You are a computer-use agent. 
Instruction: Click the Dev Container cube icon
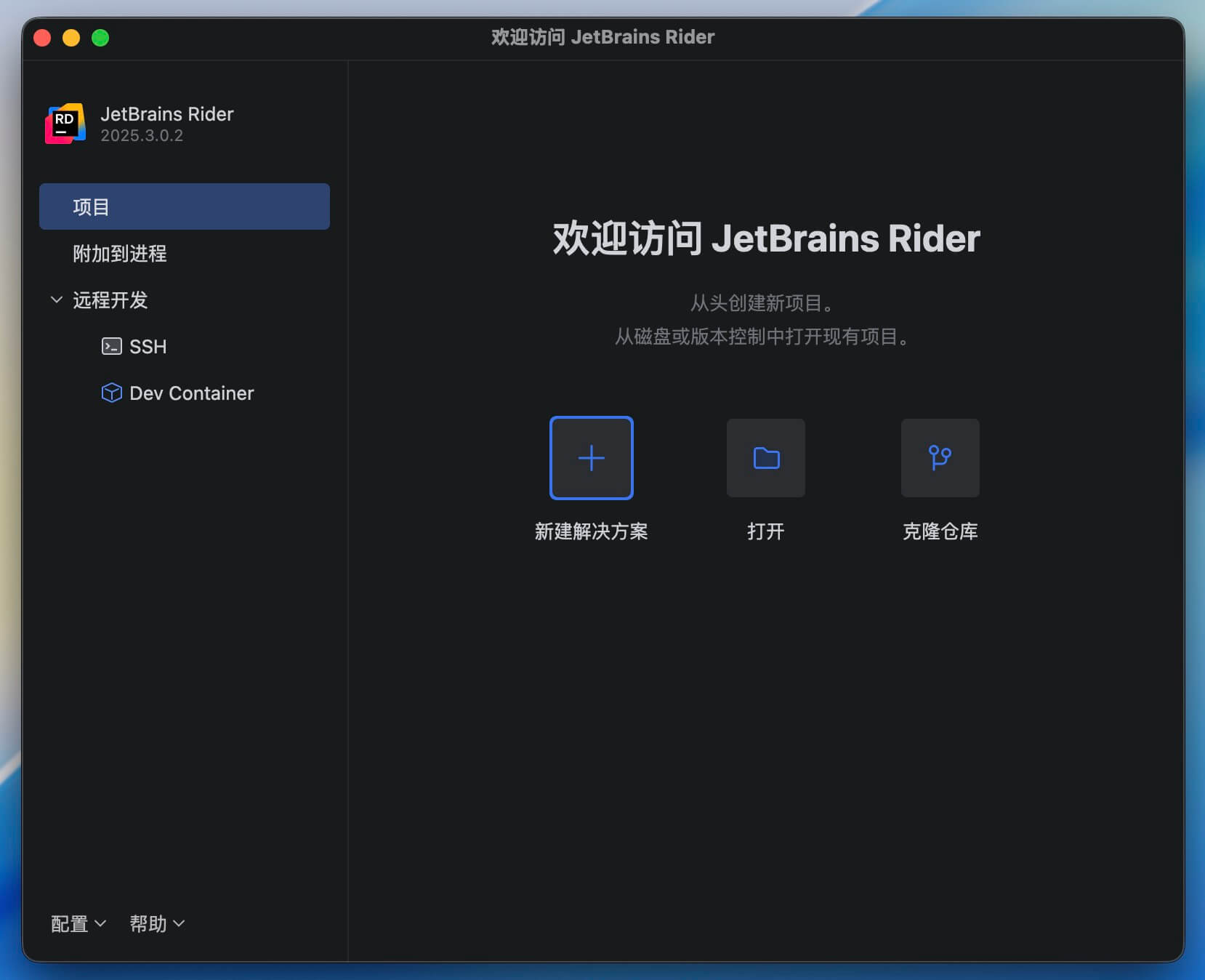(x=111, y=393)
